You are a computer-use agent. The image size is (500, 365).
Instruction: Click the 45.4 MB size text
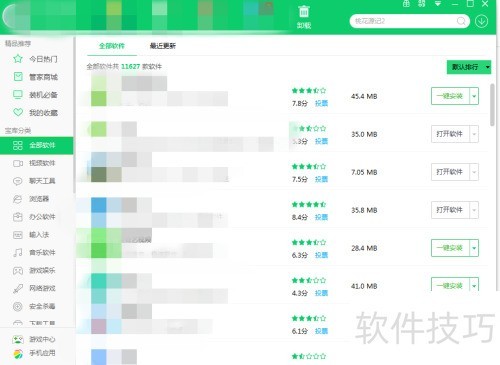click(364, 97)
